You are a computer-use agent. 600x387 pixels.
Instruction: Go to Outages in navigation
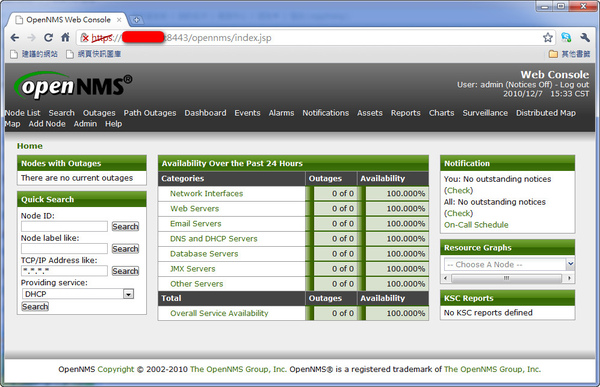point(99,113)
